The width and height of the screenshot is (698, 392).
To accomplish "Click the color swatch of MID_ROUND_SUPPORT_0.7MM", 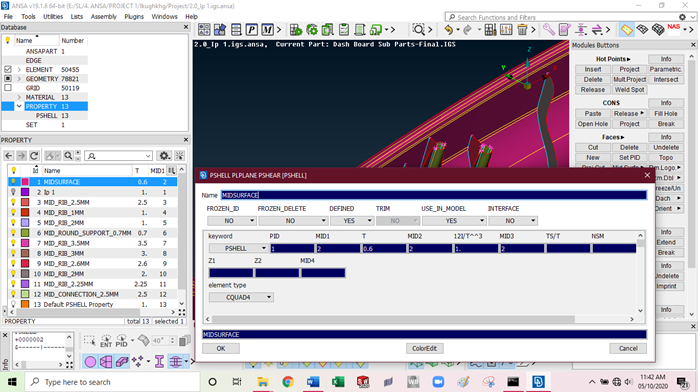I will pyautogui.click(x=25, y=233).
